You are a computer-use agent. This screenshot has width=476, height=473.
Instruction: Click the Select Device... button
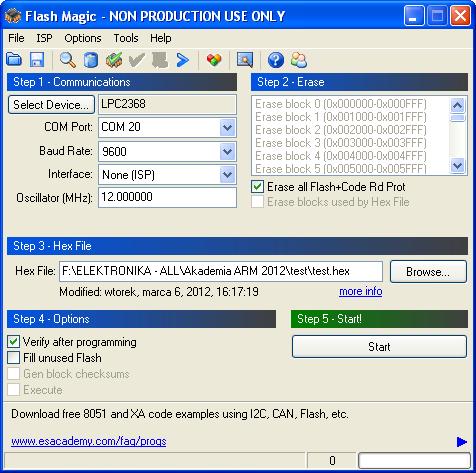[x=51, y=105]
